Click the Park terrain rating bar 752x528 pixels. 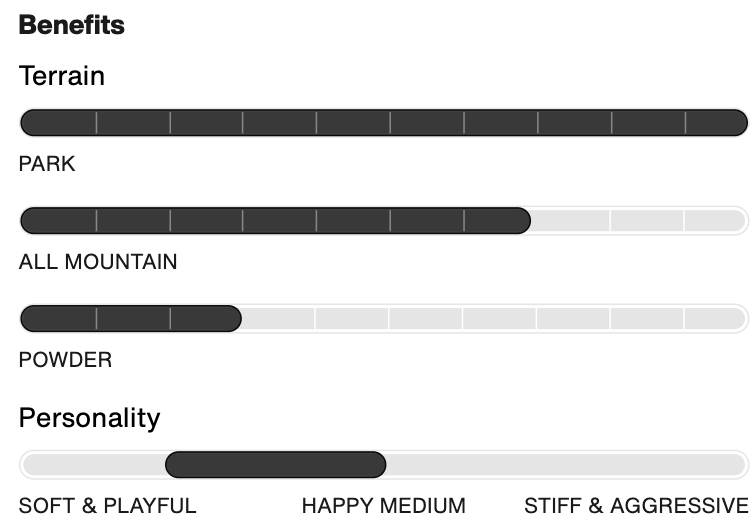click(x=384, y=123)
